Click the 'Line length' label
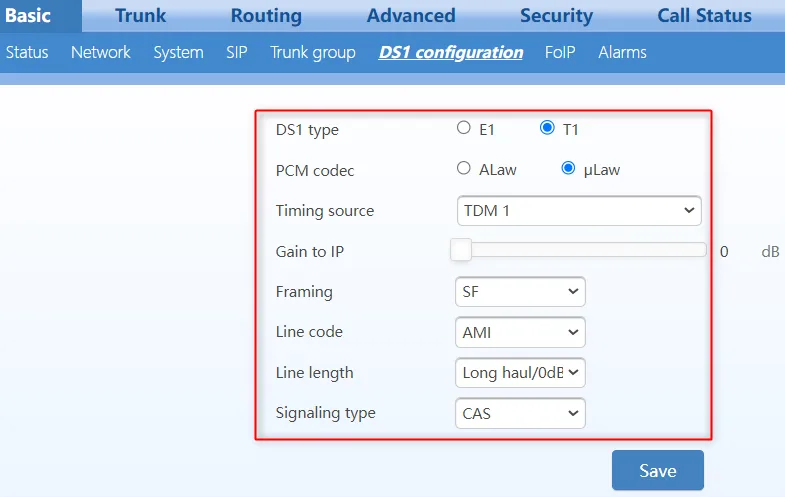 click(314, 373)
